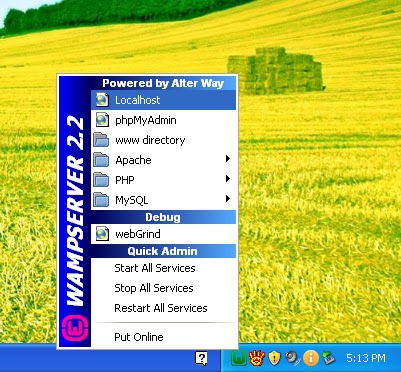Click the taskbar clock showing 5:13 PM
The height and width of the screenshot is (372, 401).
pos(366,358)
